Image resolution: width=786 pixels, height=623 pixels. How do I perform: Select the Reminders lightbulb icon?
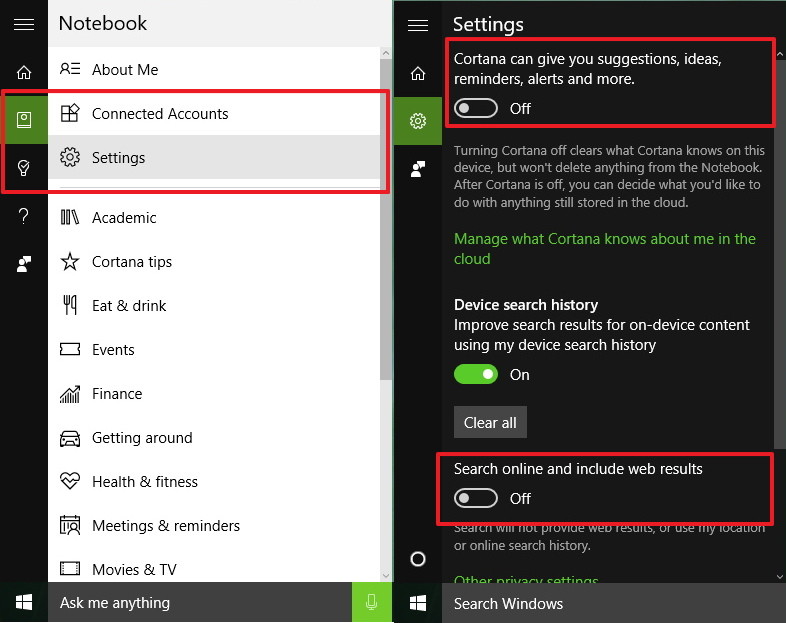coord(24,167)
